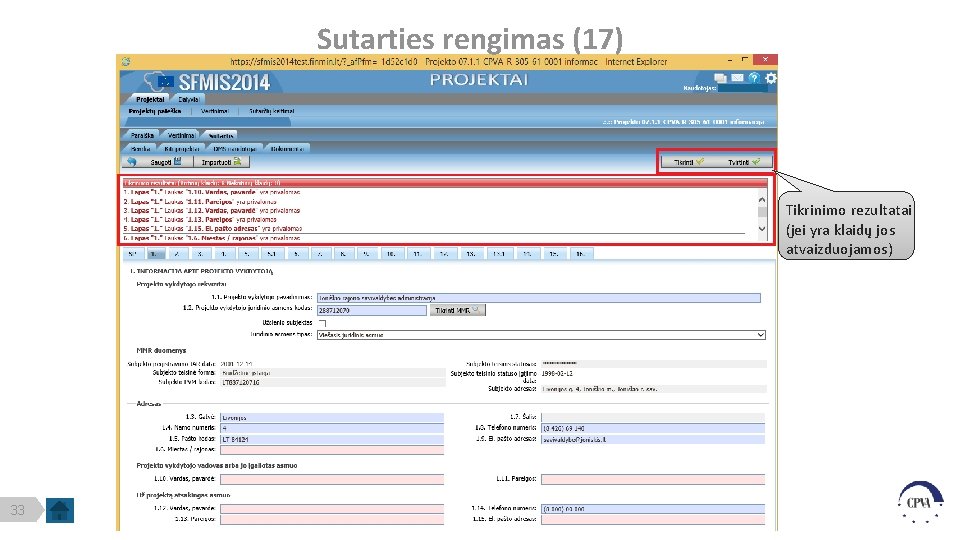Open Vertinimai menu item
The height and width of the screenshot is (540, 960).
pos(215,111)
